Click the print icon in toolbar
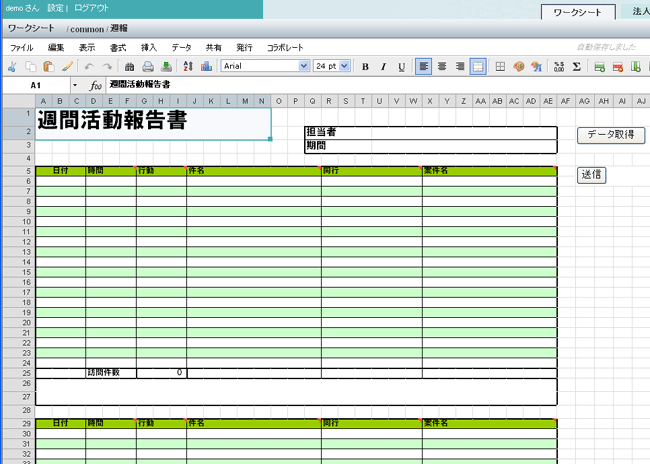The image size is (650, 464). pos(148,67)
